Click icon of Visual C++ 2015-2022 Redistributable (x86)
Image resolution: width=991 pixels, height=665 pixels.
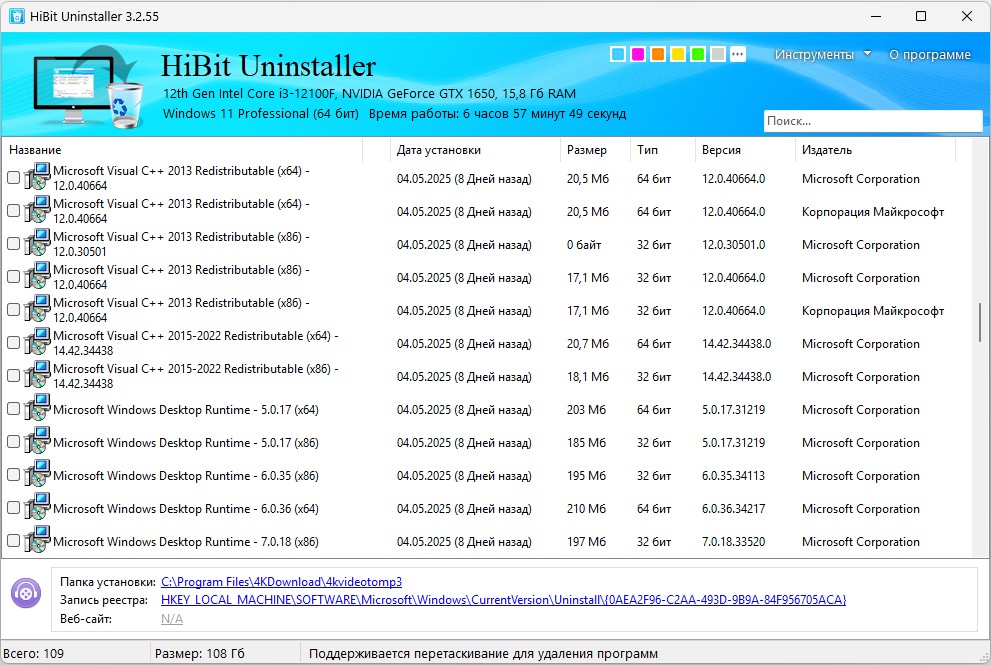pyautogui.click(x=37, y=375)
